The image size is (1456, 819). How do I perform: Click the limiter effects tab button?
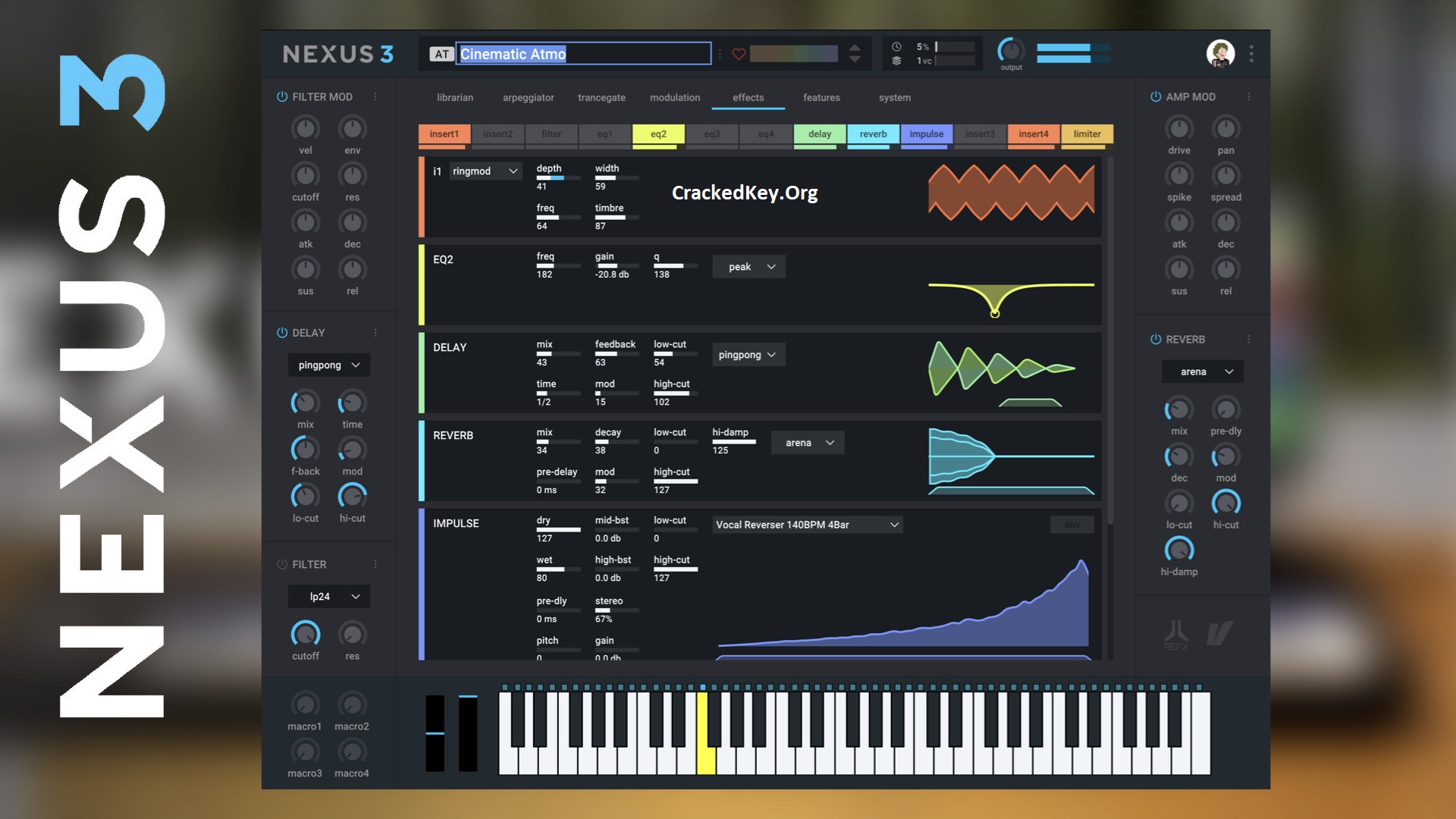[x=1087, y=133]
